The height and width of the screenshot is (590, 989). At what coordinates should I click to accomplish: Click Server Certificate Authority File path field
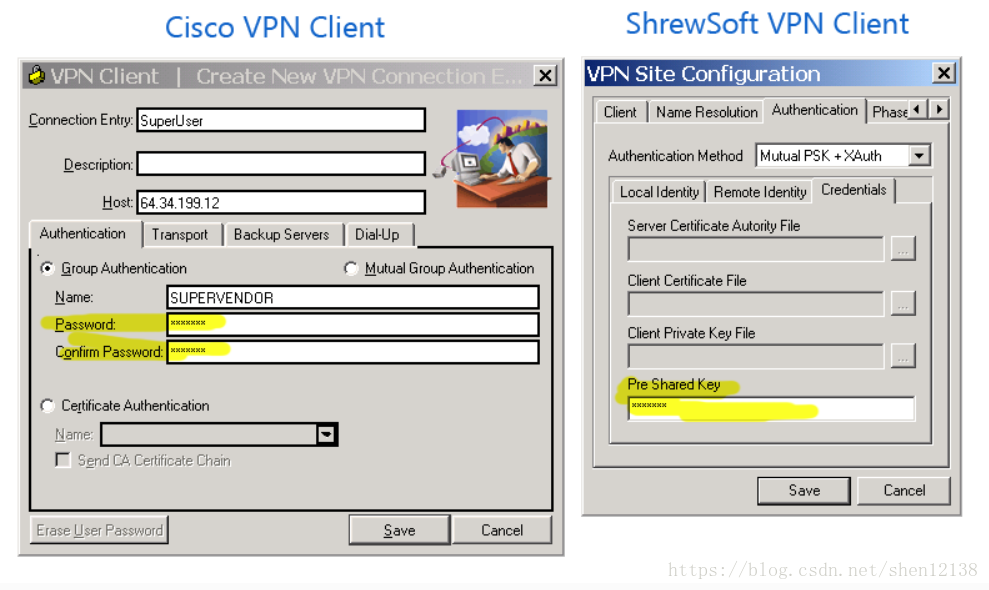756,249
